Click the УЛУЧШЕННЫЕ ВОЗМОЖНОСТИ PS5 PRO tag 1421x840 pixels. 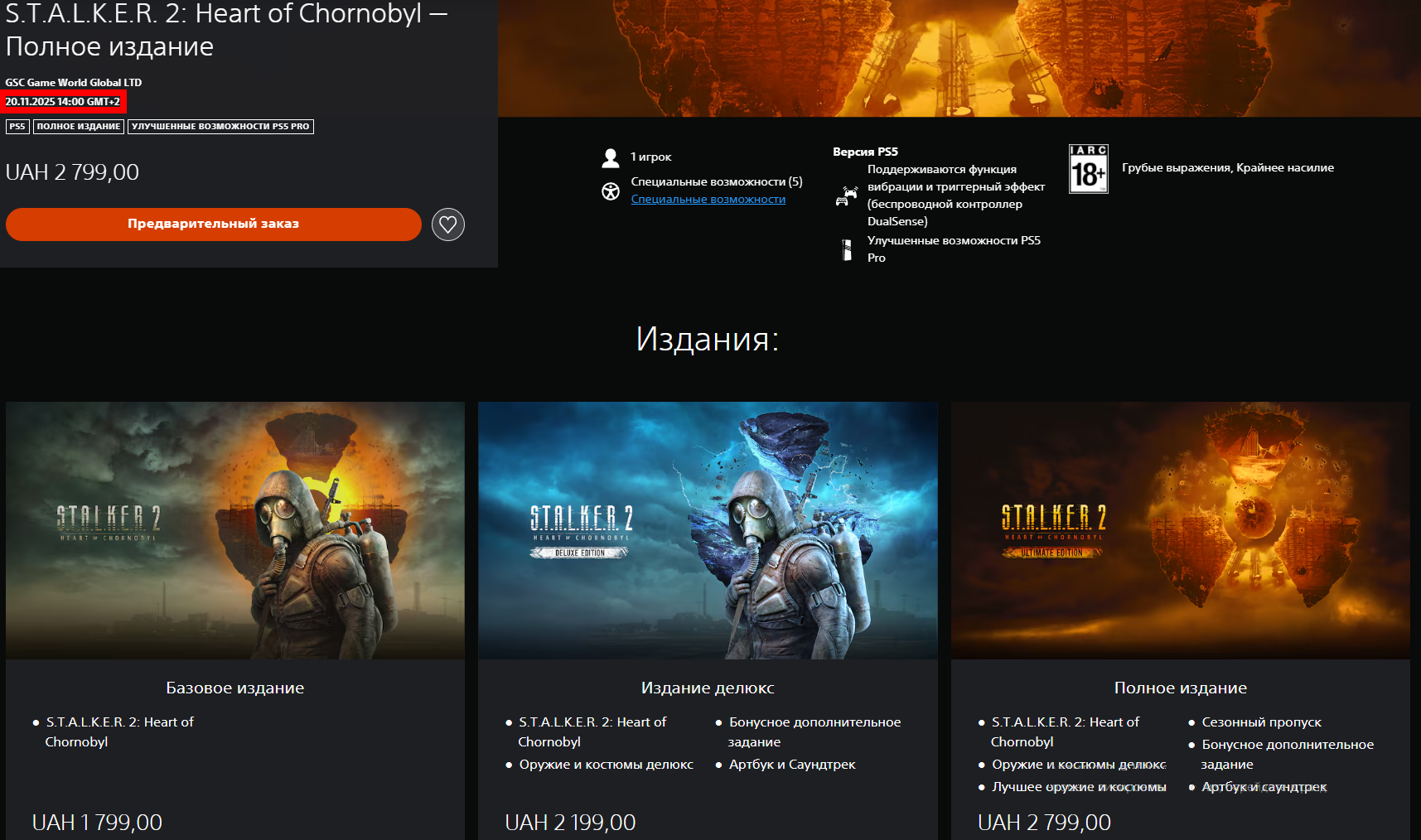[x=220, y=127]
